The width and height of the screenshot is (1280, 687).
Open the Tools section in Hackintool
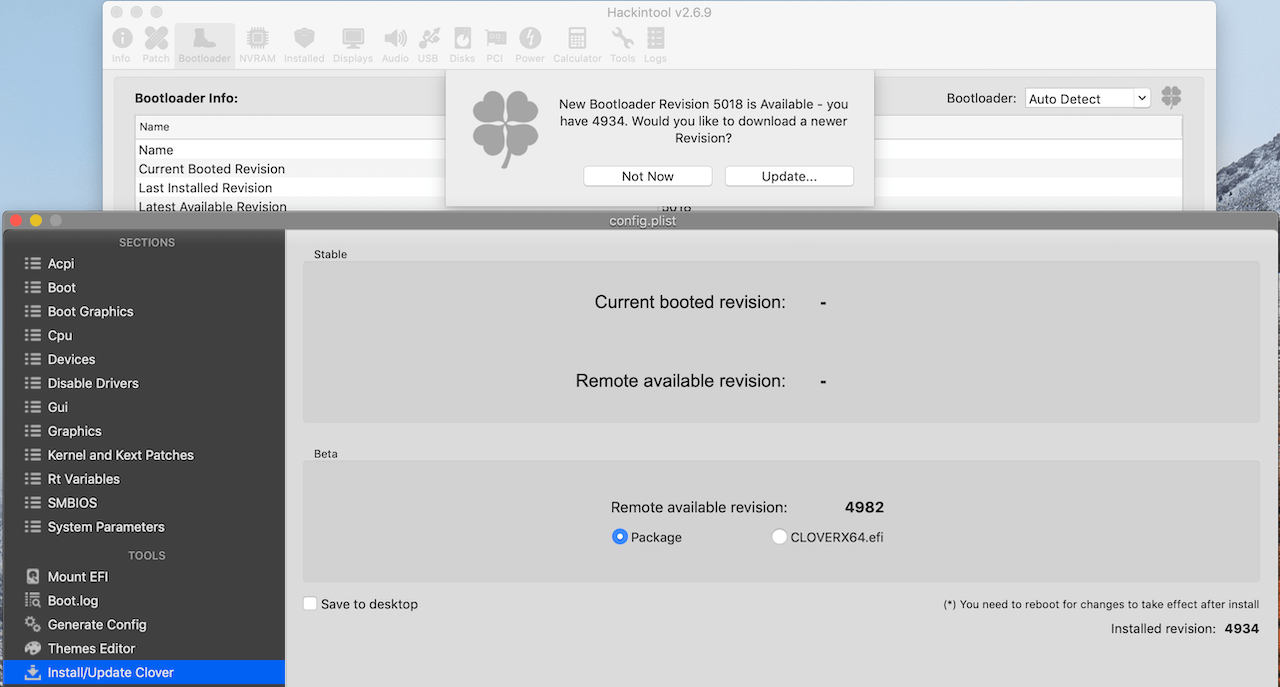[622, 45]
